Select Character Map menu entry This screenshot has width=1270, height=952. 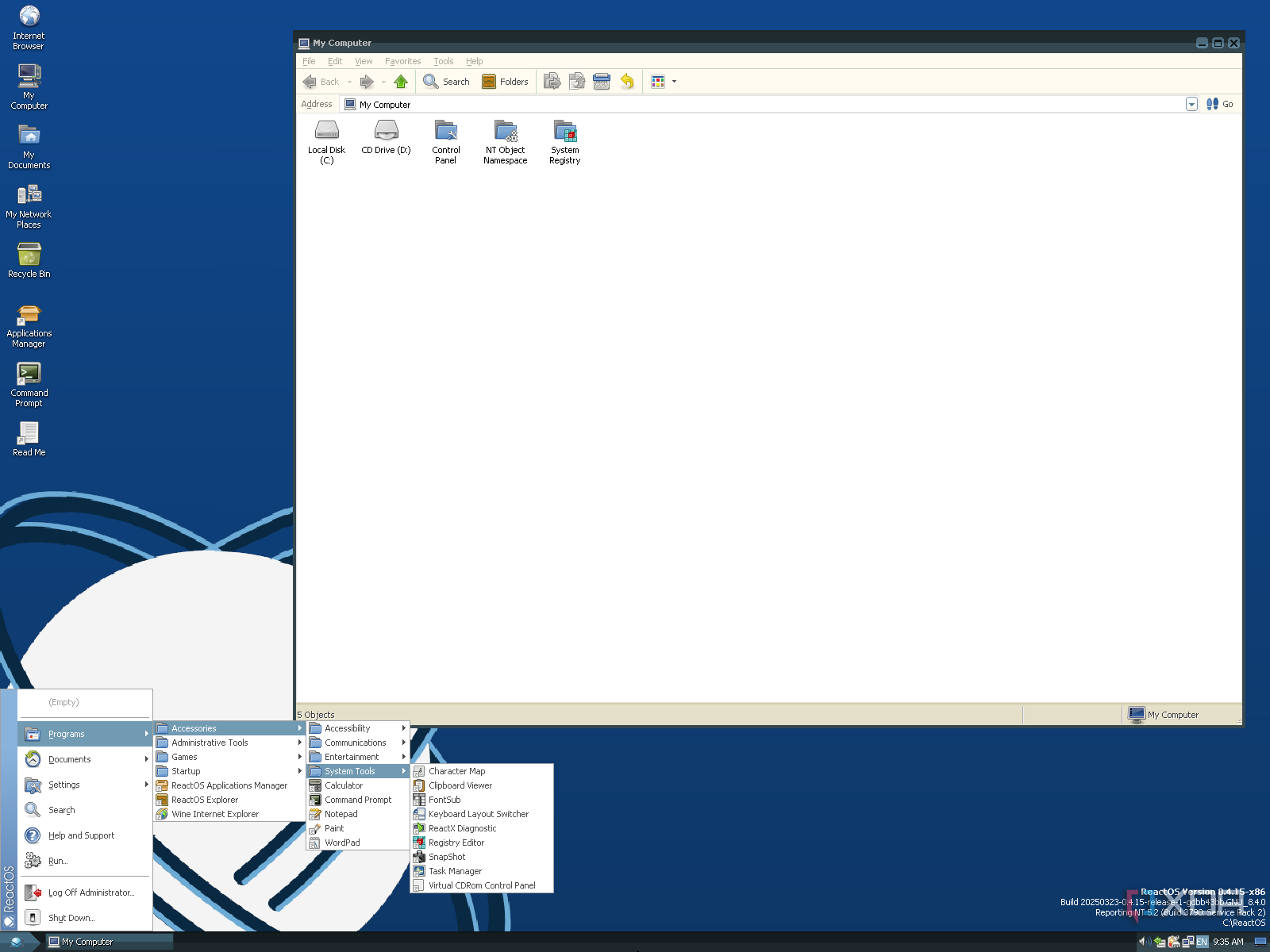481,771
